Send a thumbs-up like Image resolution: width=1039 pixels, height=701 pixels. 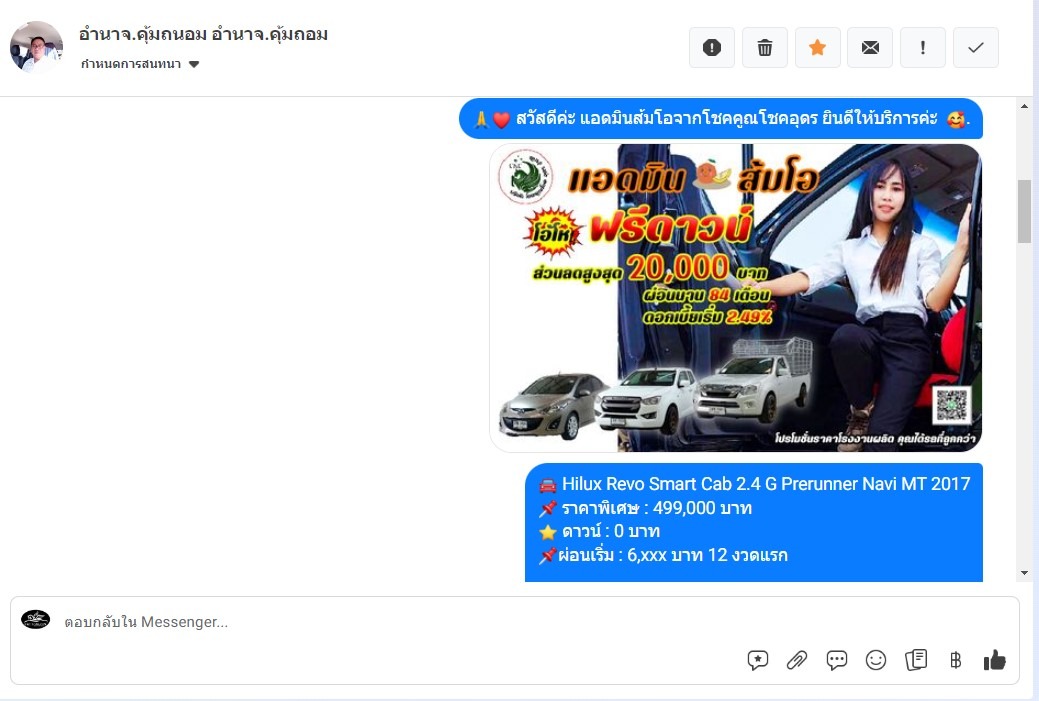coord(995,660)
